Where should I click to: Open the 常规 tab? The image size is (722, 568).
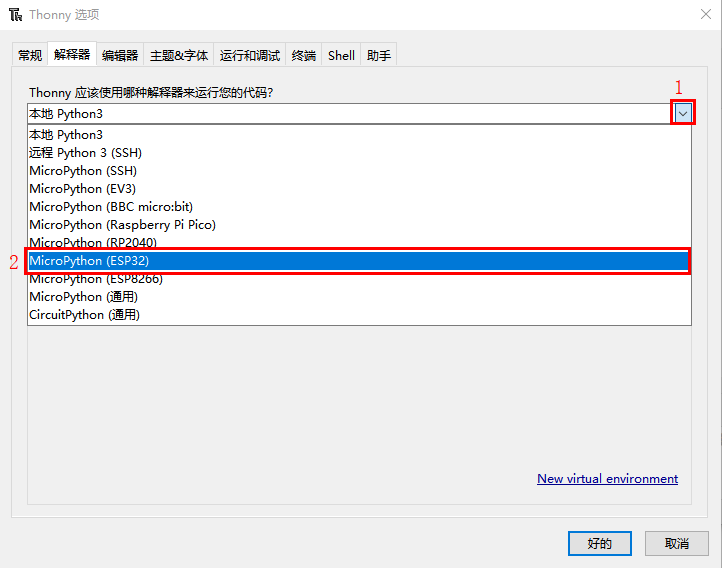tap(30, 56)
